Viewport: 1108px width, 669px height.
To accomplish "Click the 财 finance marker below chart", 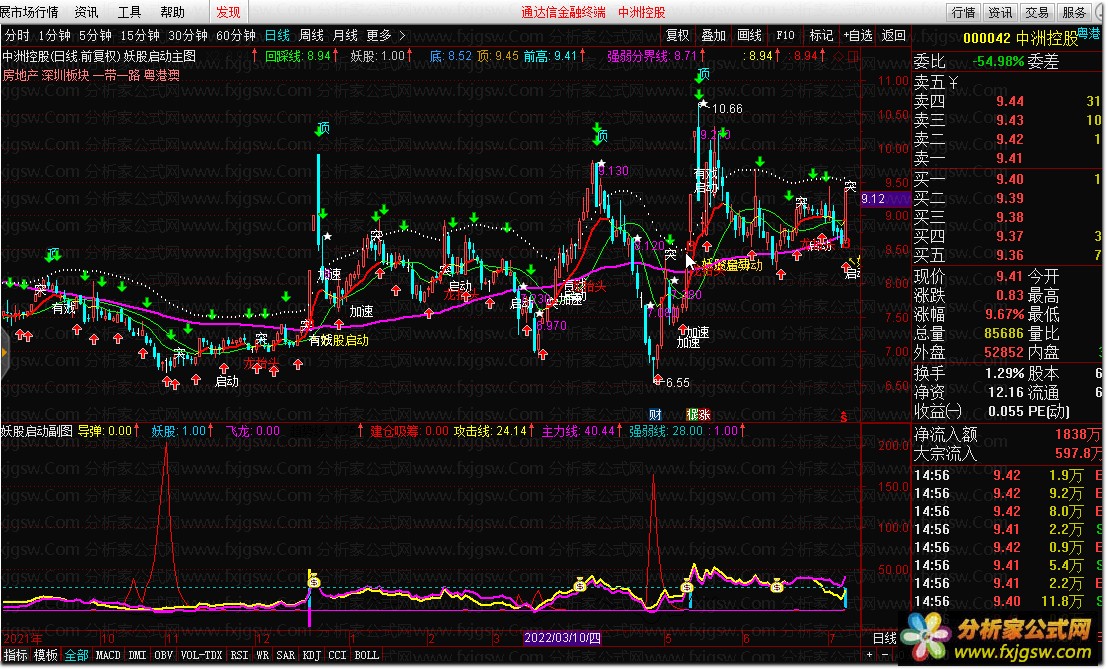I will tap(655, 415).
